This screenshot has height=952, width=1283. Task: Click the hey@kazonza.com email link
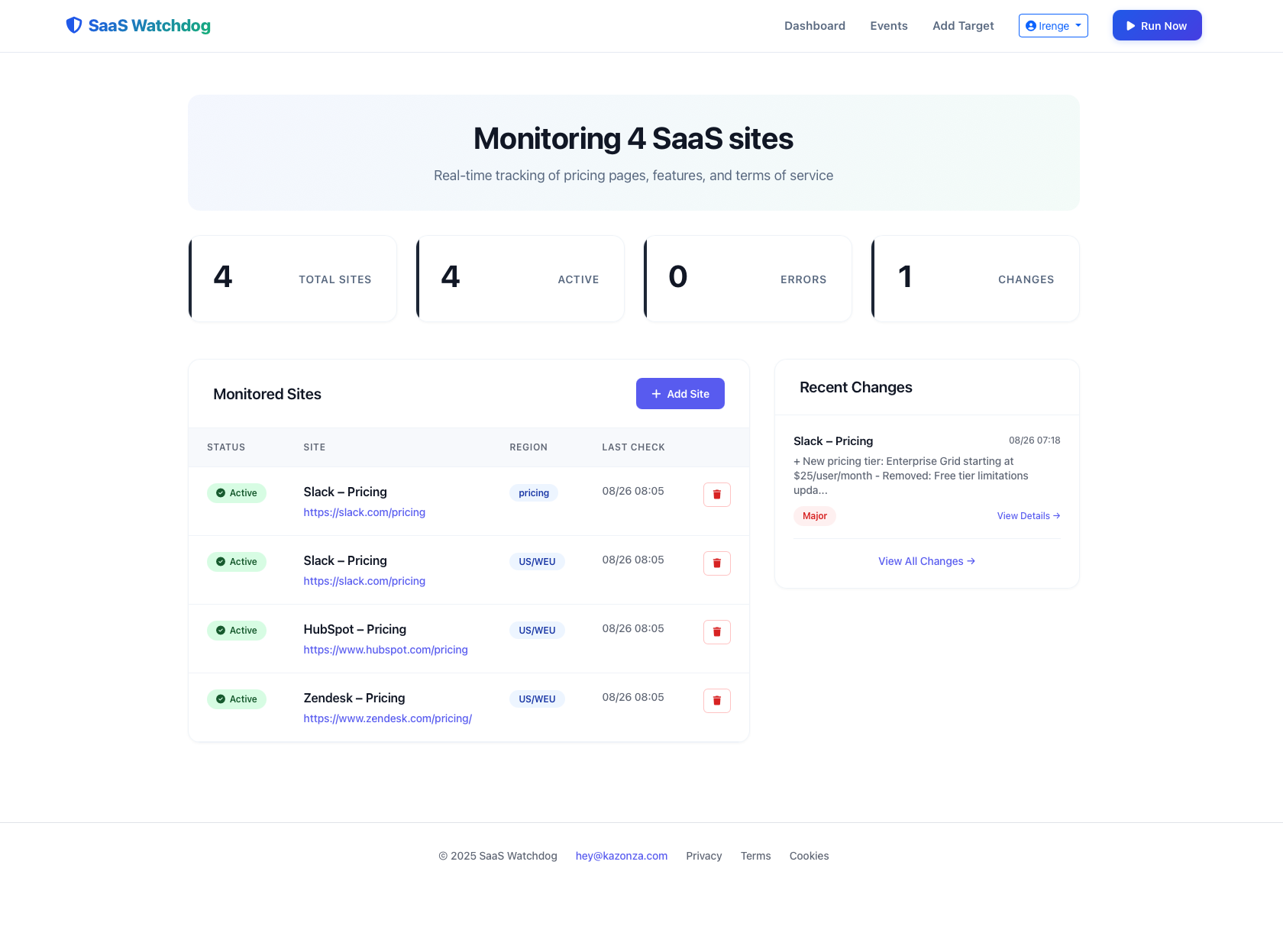coord(621,856)
